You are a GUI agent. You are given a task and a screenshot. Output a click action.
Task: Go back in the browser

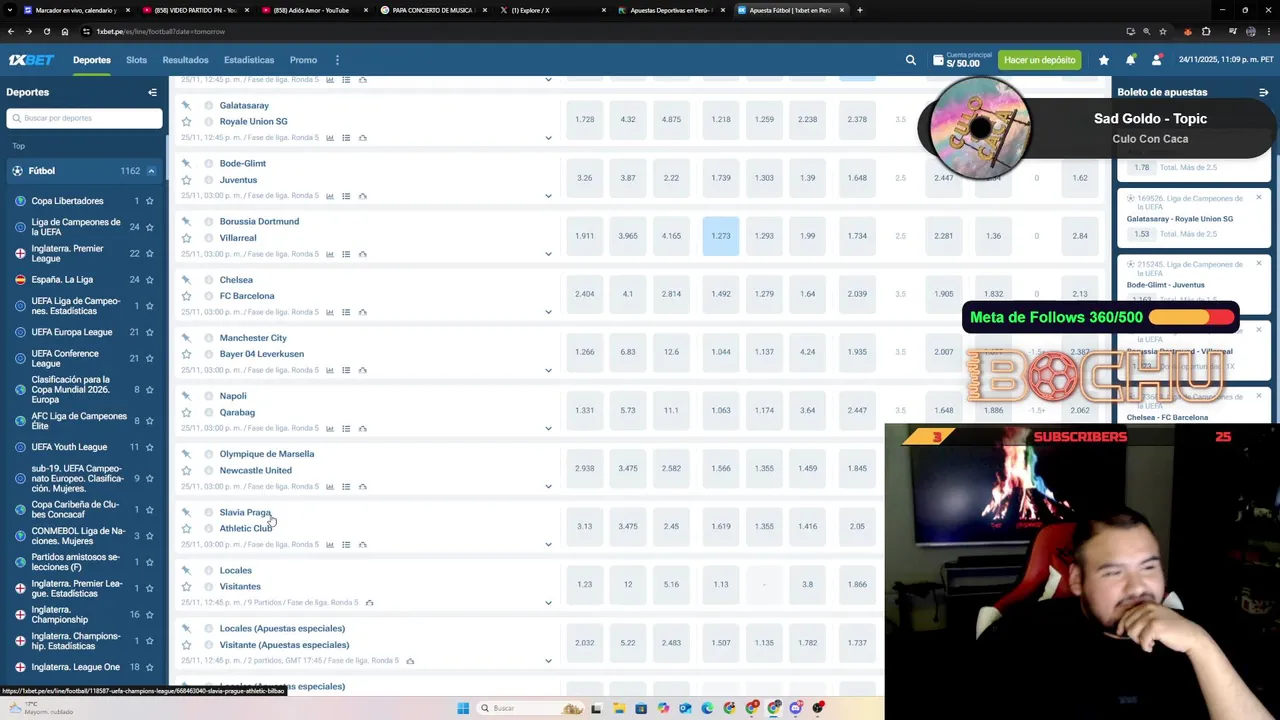11,31
